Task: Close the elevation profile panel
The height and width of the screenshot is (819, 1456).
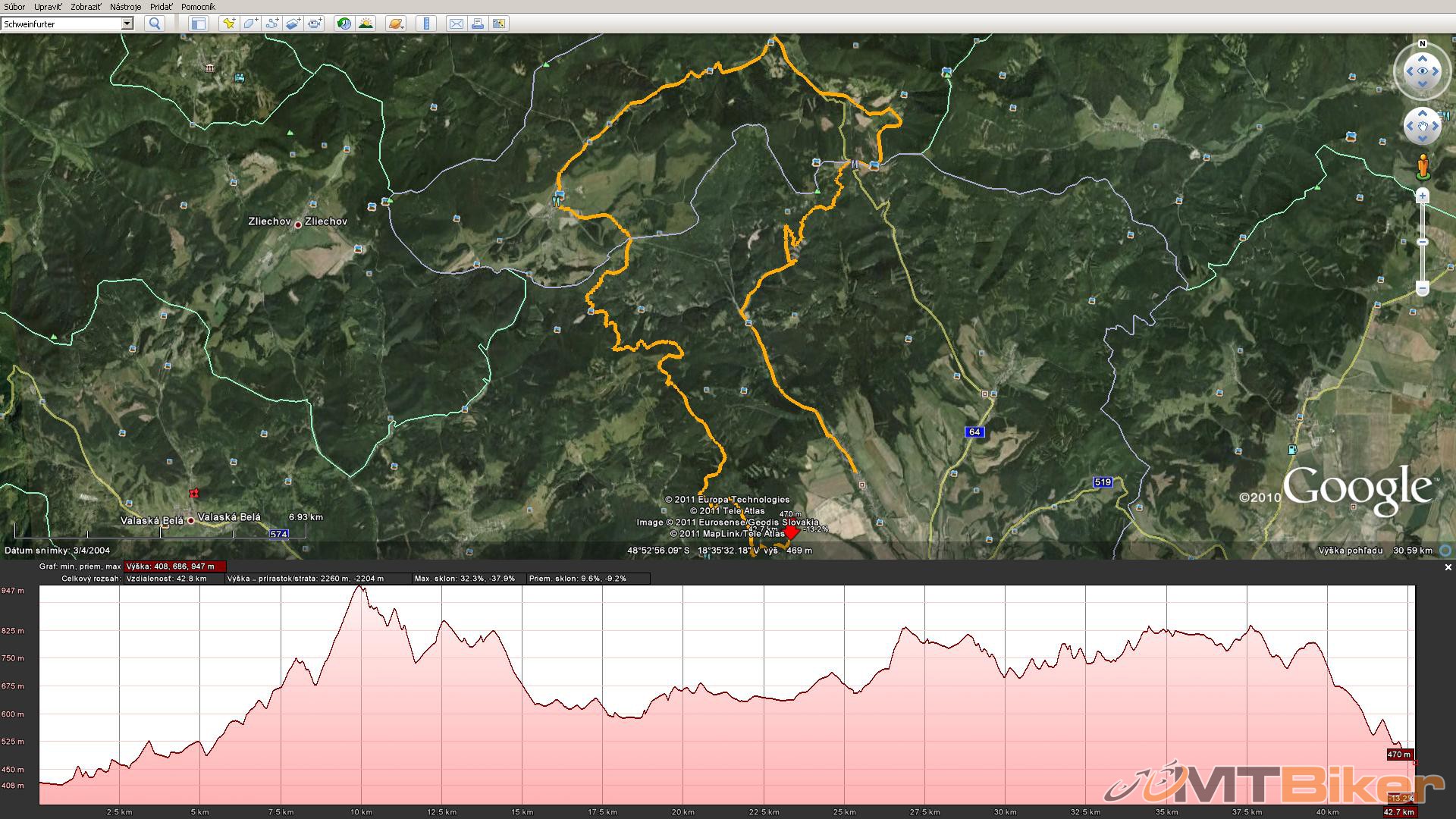Action: coord(1448,567)
